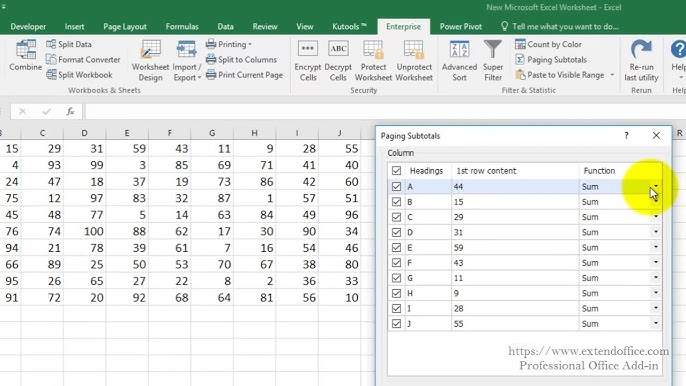The height and width of the screenshot is (386, 686).
Task: Click the Paging Subtotals button
Action: click(551, 60)
